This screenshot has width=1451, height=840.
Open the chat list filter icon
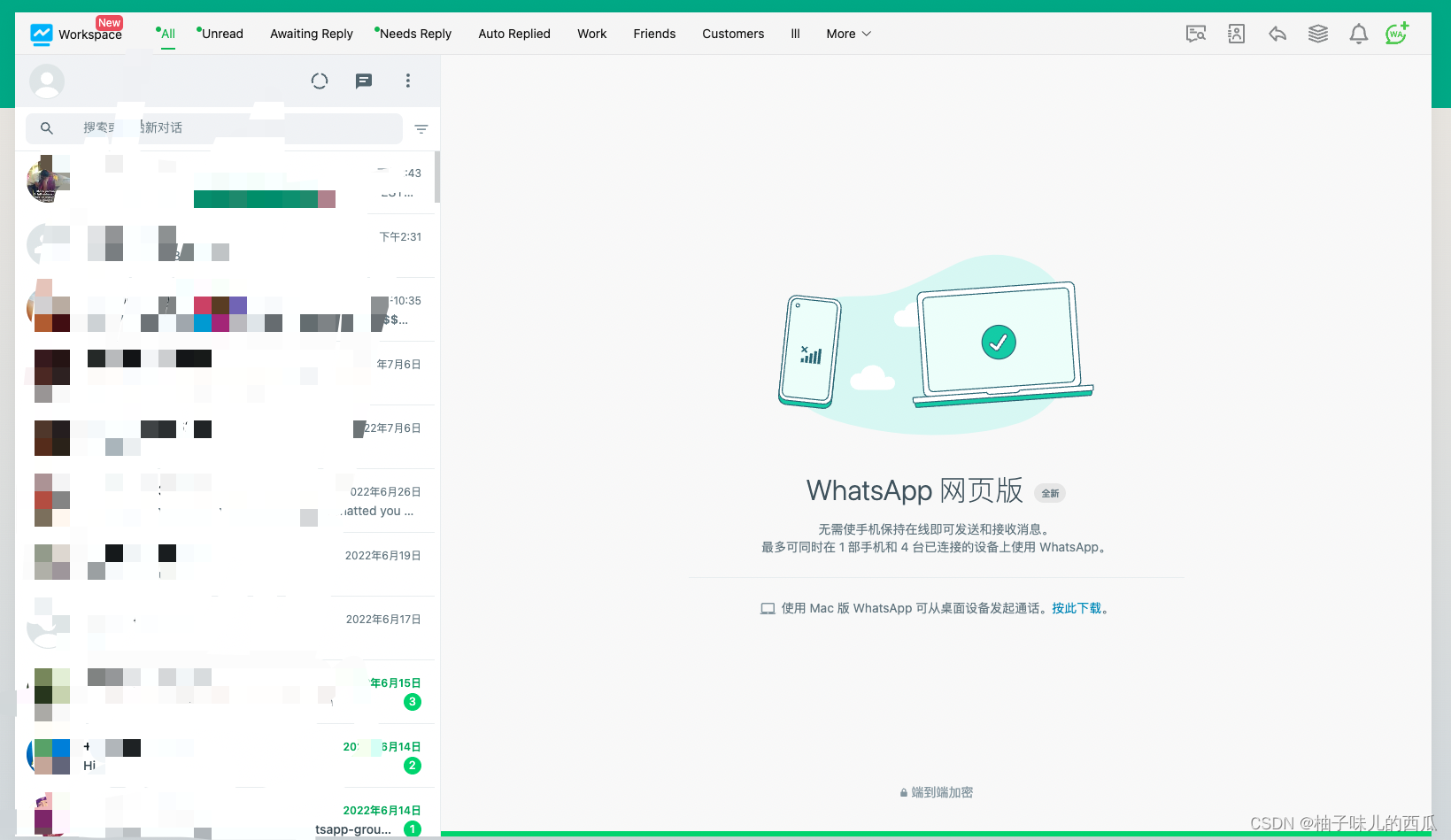[421, 128]
